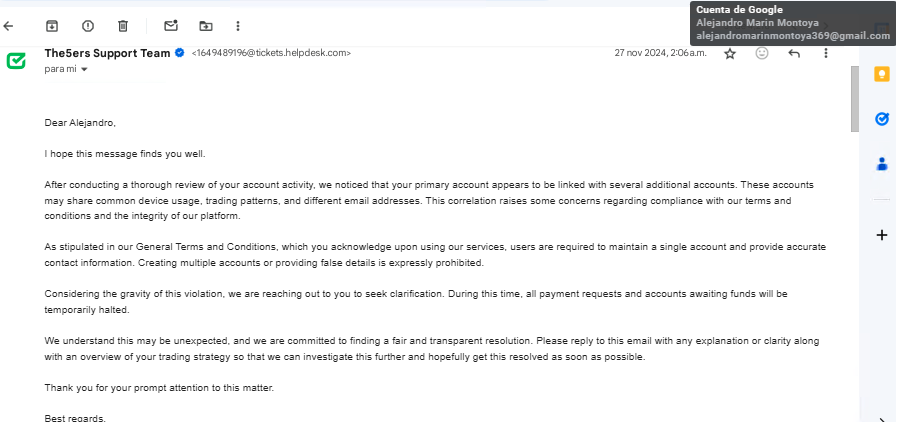The image size is (906, 440).
Task: Add an emoji reaction to message
Action: click(x=762, y=54)
